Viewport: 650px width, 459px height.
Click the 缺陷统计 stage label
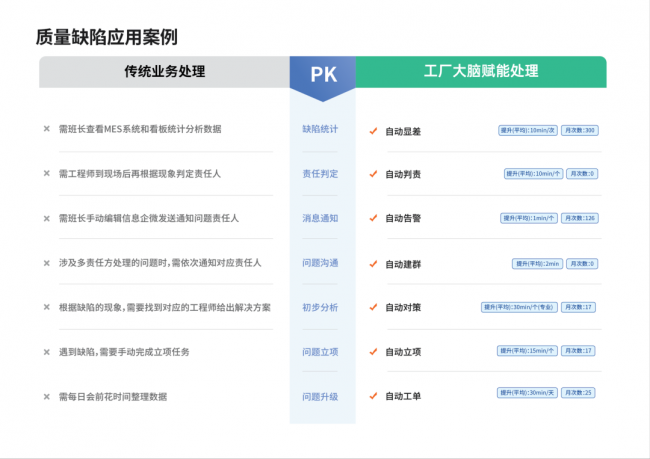pos(320,129)
